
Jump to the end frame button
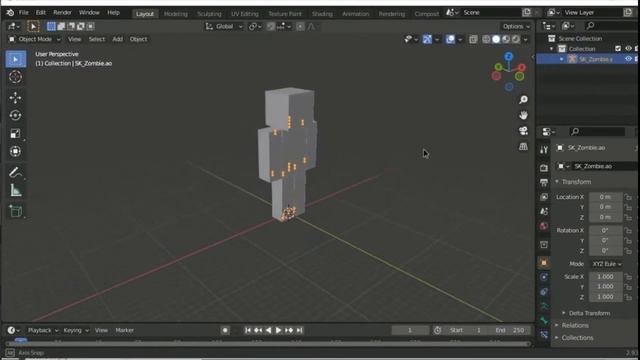coord(300,330)
